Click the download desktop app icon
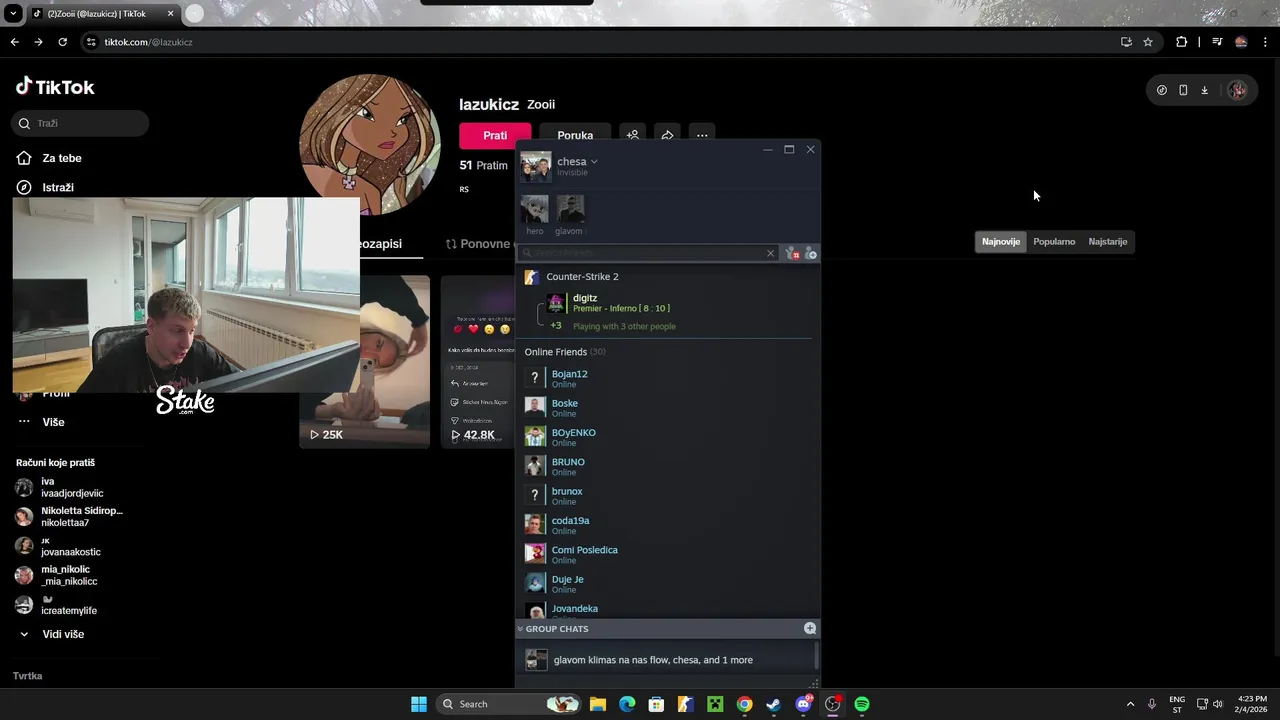 (1204, 90)
